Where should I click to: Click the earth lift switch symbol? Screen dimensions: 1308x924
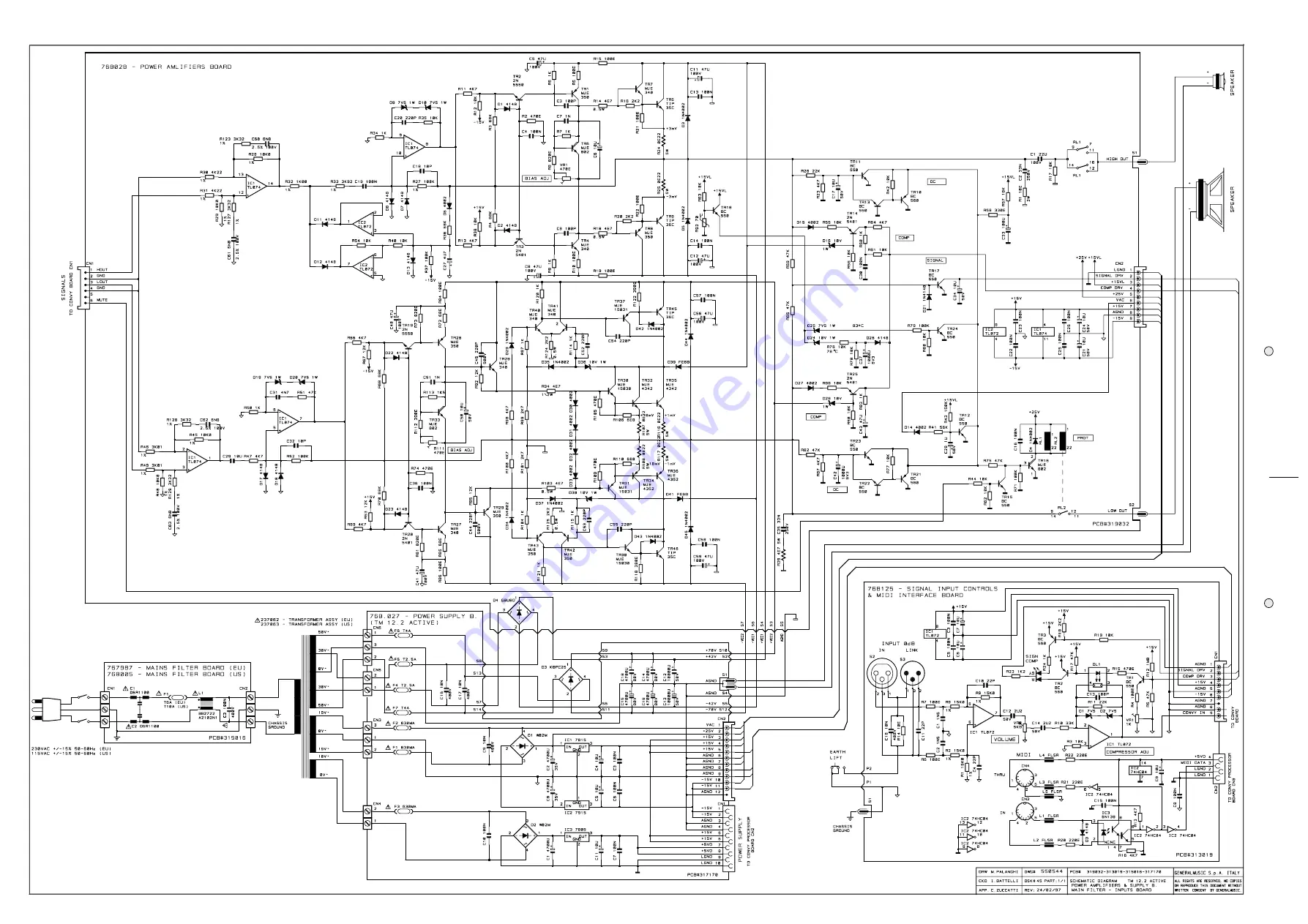pos(839,769)
